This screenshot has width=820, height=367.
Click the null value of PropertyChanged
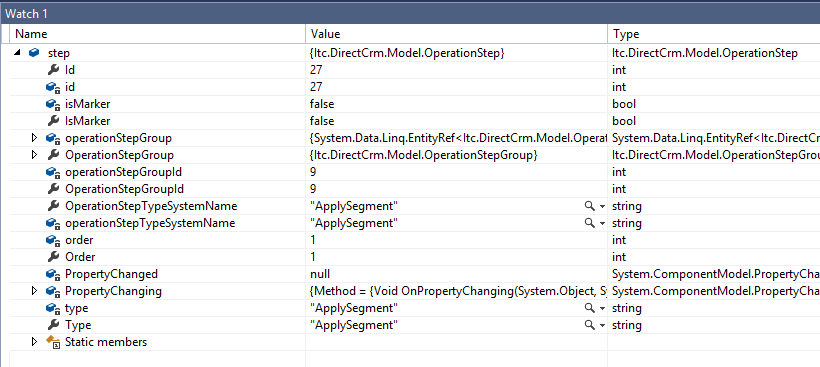320,274
